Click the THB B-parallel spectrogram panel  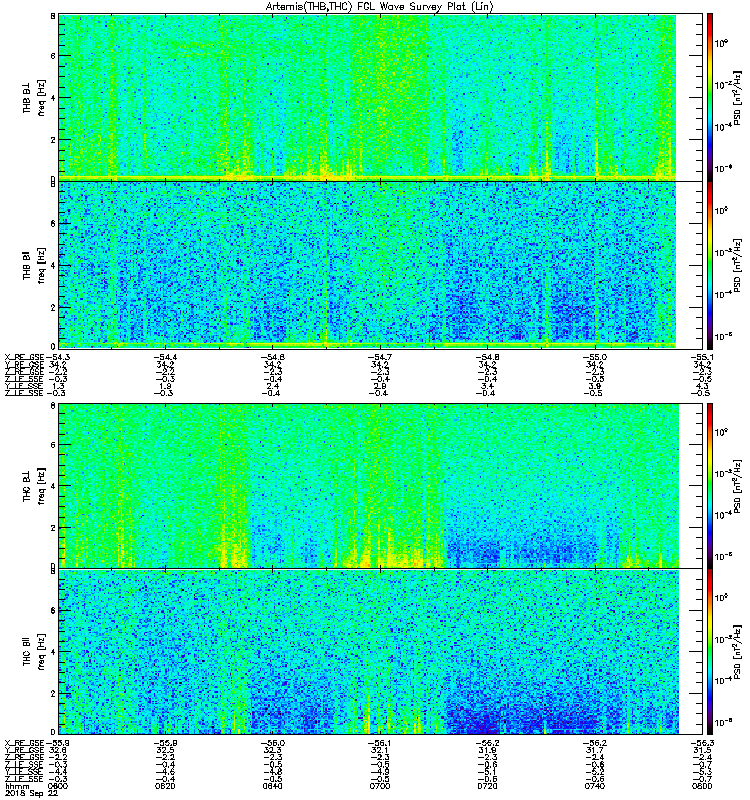click(x=381, y=265)
